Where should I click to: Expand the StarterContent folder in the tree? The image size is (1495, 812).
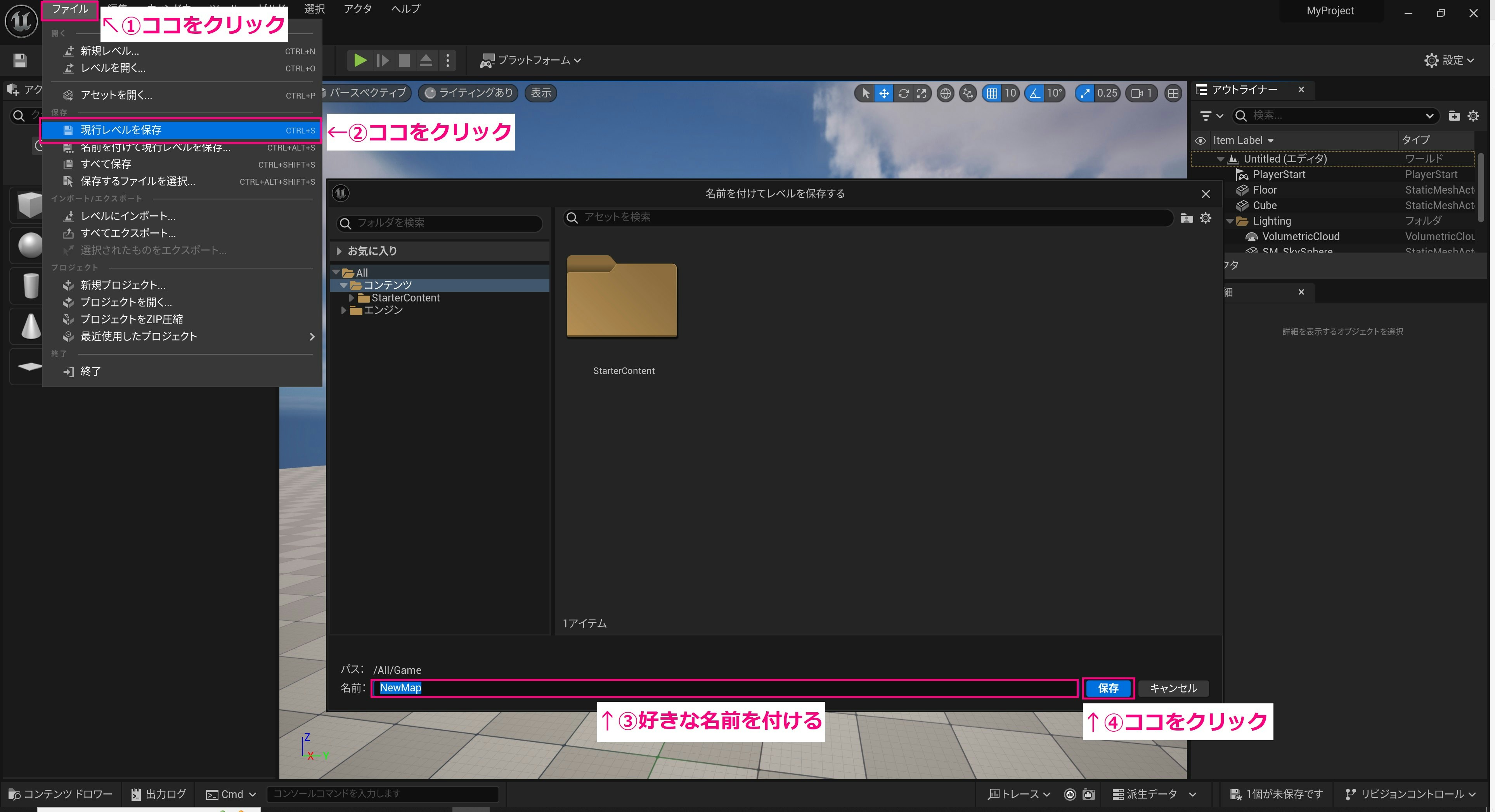point(352,297)
